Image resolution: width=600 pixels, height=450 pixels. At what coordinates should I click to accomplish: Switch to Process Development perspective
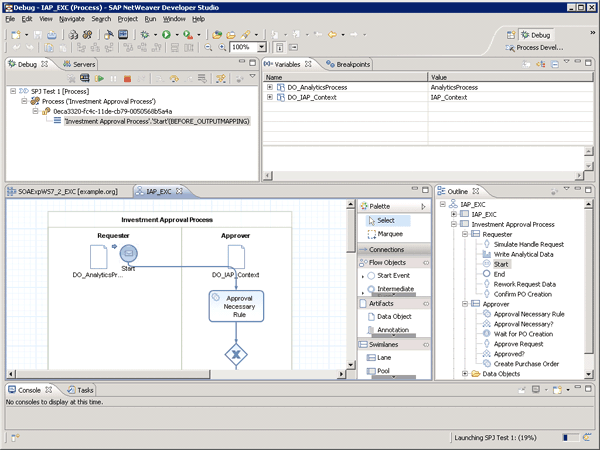tap(541, 47)
